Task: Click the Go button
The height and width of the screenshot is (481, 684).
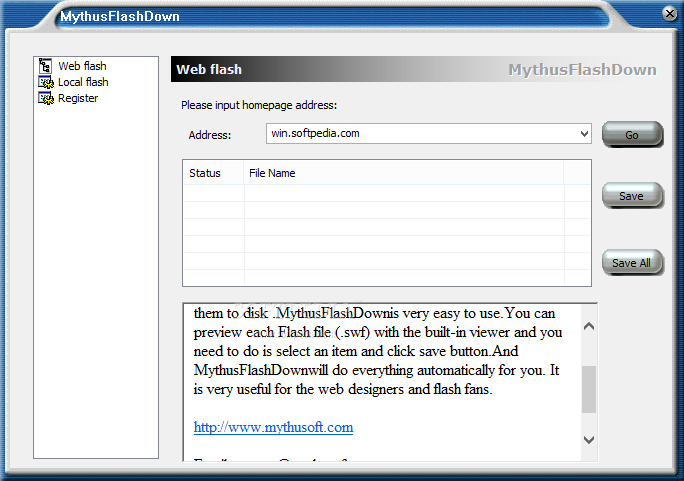Action: (633, 134)
